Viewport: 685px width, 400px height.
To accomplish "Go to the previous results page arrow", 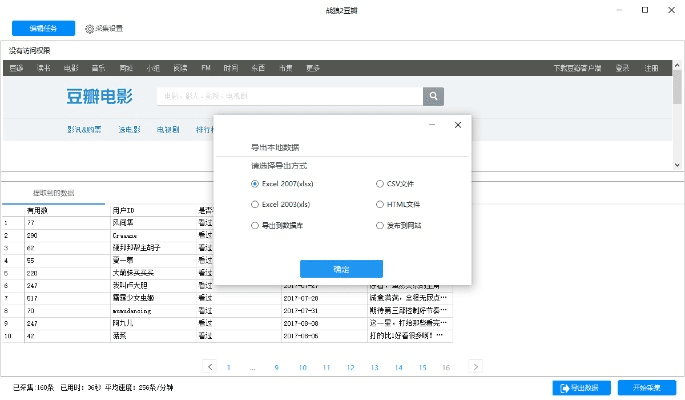I will 210,366.
